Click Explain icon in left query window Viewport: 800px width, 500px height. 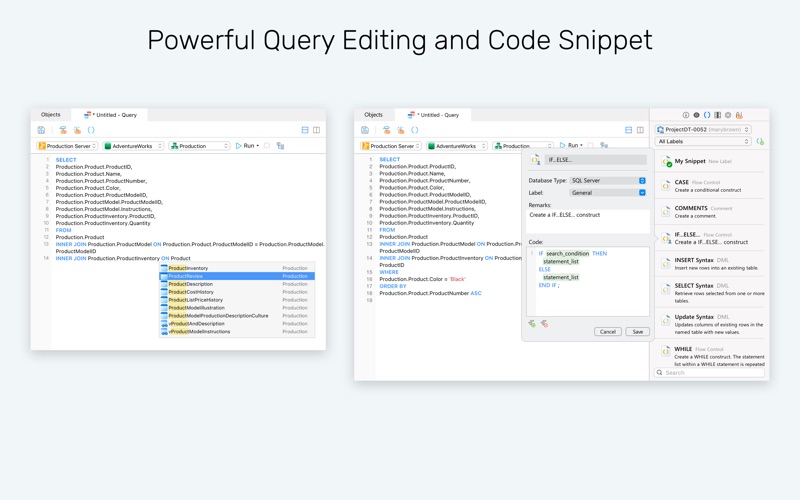click(x=280, y=146)
